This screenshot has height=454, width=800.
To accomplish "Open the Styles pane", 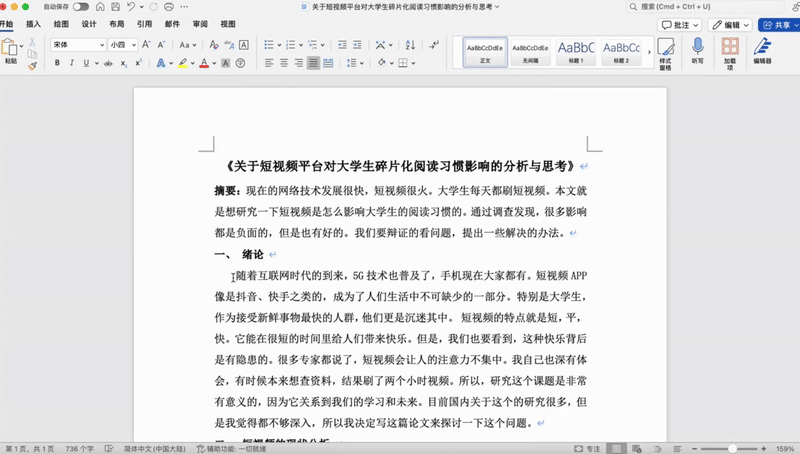I will tap(665, 54).
